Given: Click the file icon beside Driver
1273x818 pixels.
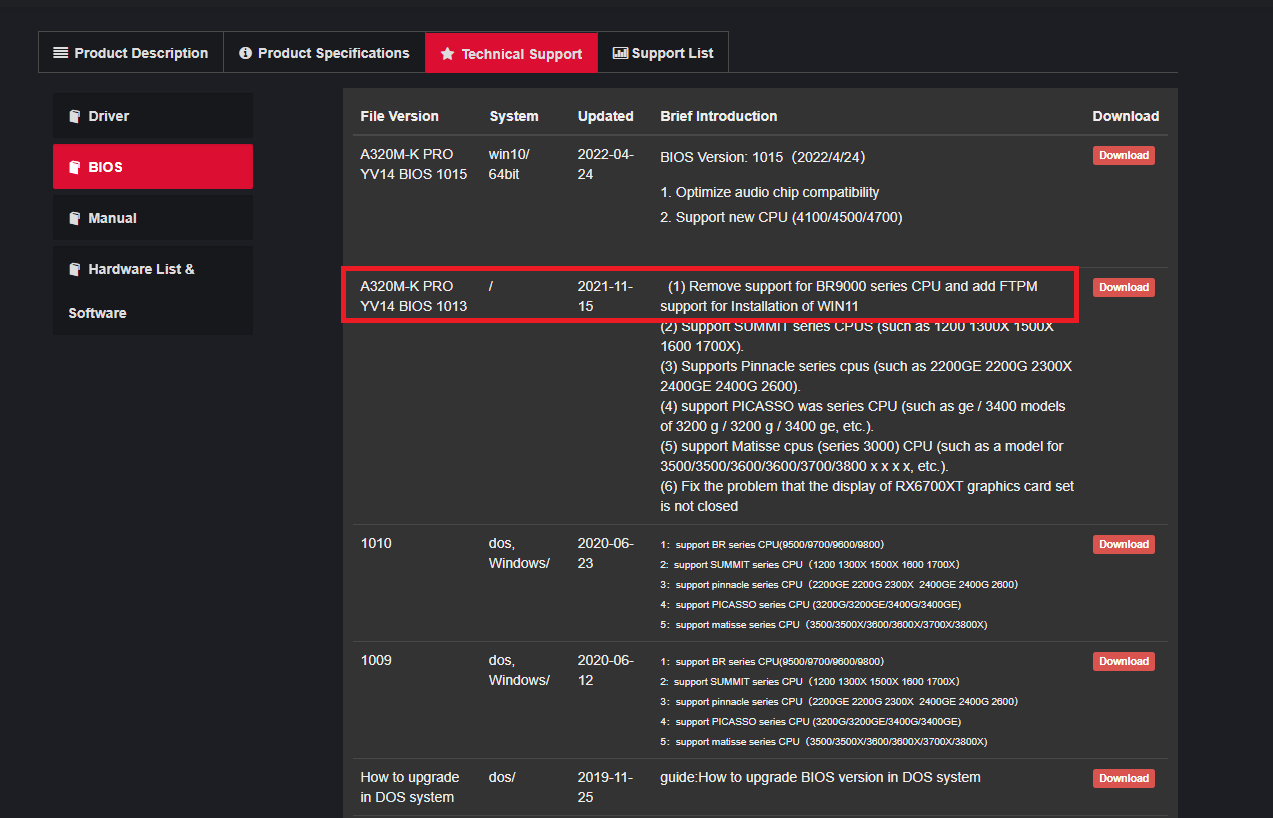Looking at the screenshot, I should tap(75, 116).
